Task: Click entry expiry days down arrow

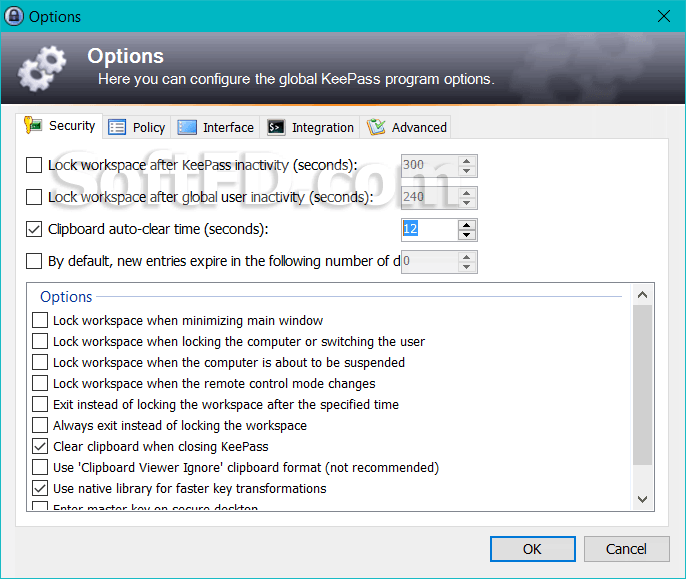Action: pos(467,267)
